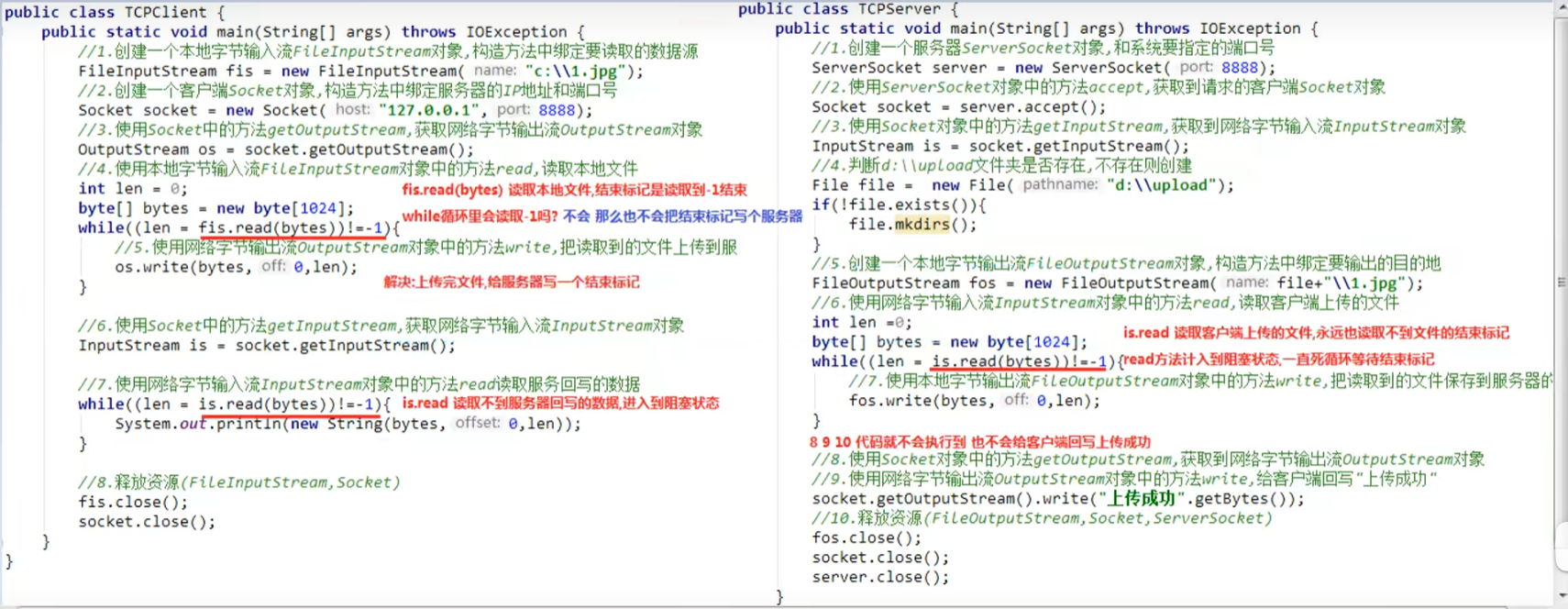Click the red 'is.read 读取不到服务器回写' note
This screenshot has height=609, width=1568.
click(x=560, y=404)
